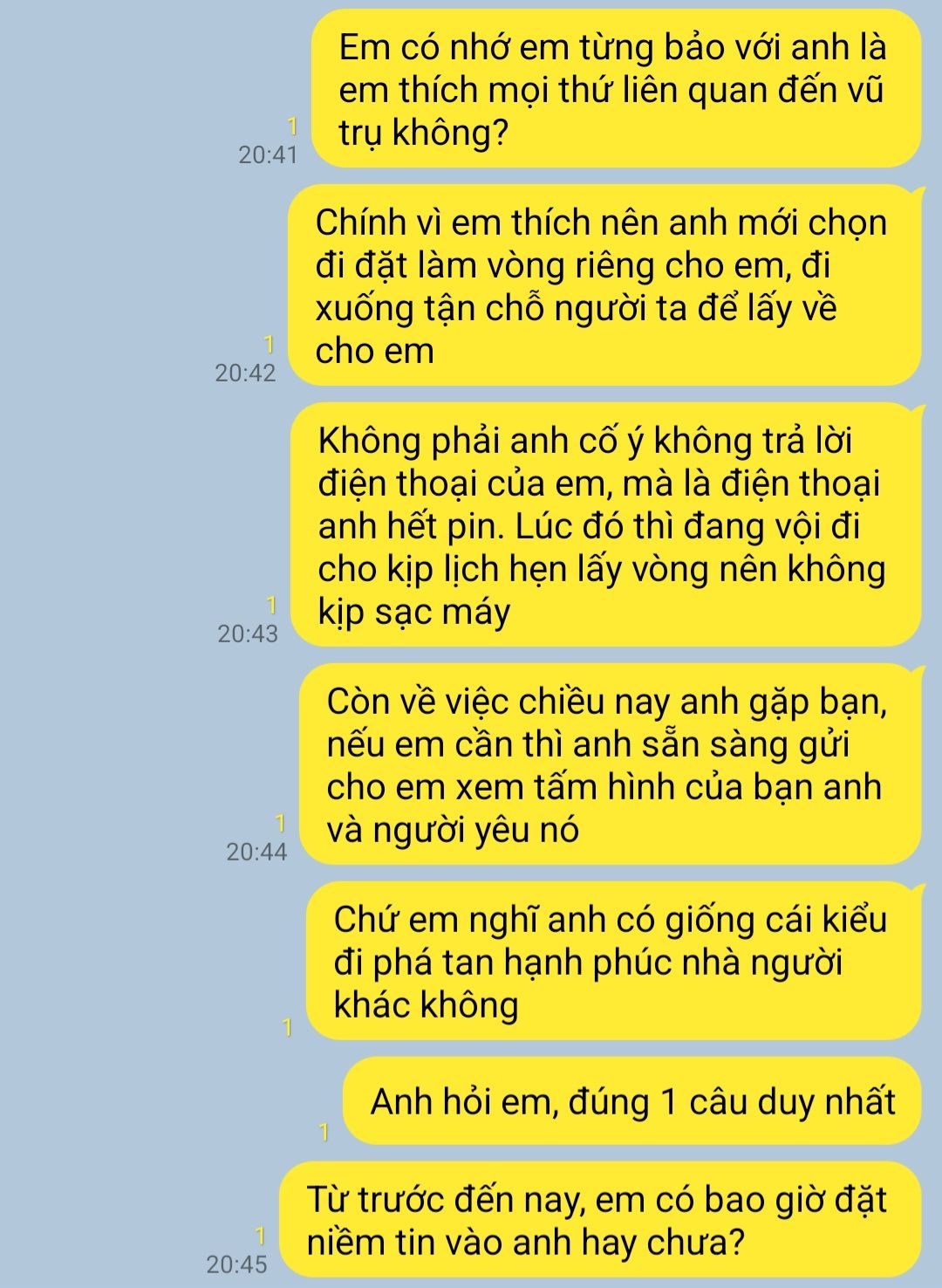Tap unread count above 20:41
Screen dimensions: 942x1288
[x=293, y=127]
